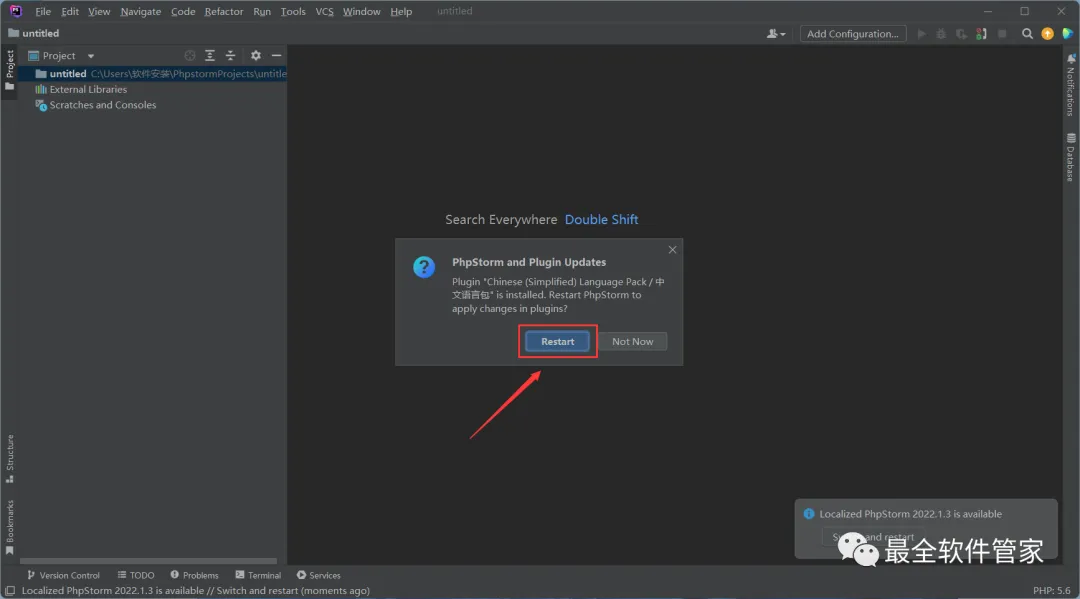Open the user account dropdown in toolbar

[x=776, y=34]
